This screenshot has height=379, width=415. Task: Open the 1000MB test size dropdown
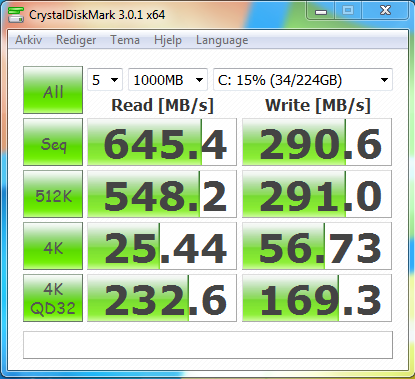168,80
